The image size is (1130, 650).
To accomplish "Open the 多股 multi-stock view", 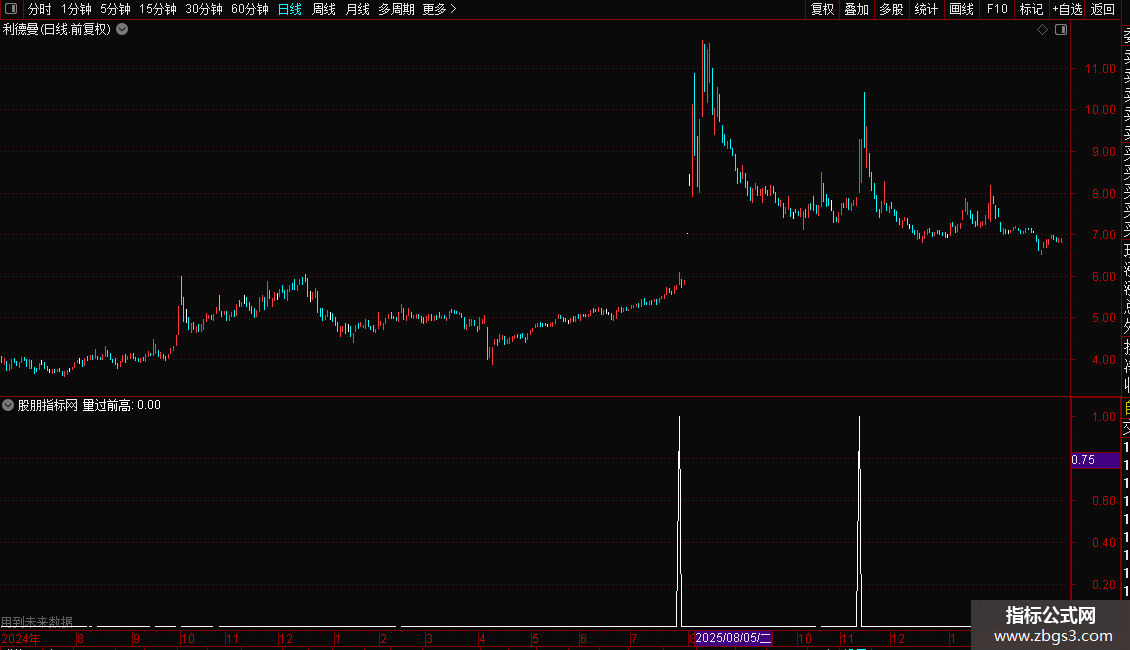I will (x=891, y=9).
